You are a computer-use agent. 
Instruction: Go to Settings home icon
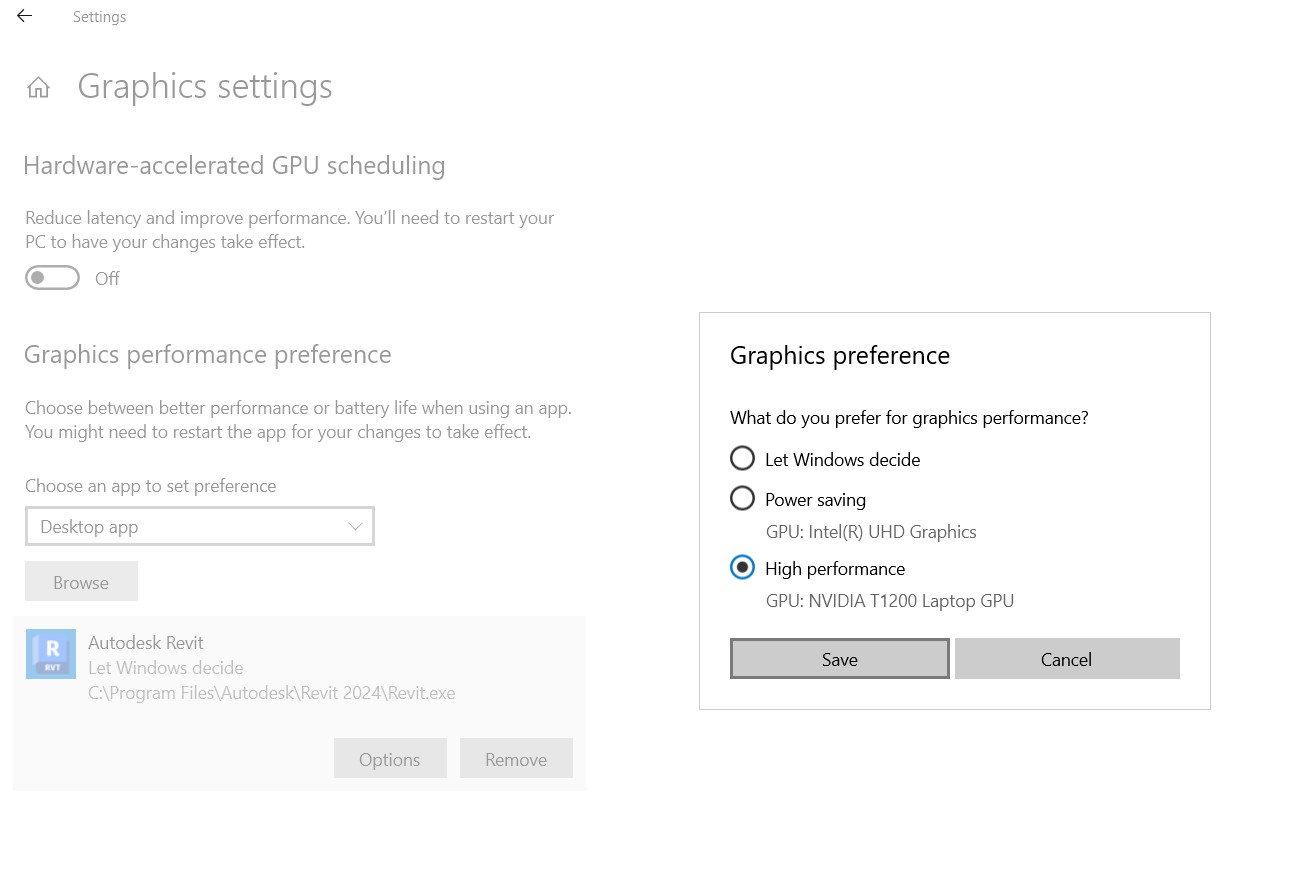pos(38,88)
